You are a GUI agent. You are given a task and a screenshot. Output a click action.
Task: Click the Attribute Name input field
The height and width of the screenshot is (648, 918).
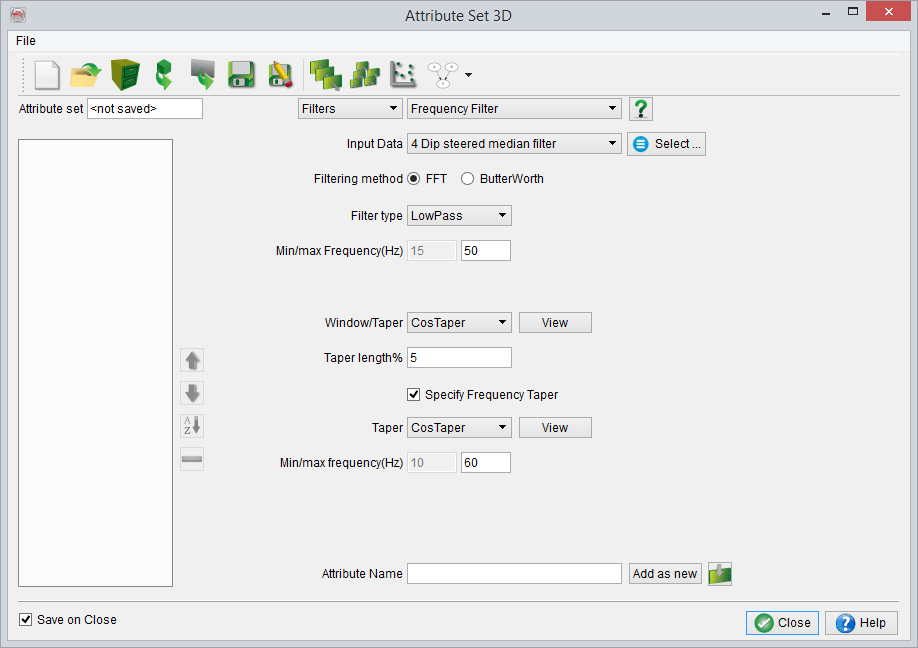tap(514, 574)
